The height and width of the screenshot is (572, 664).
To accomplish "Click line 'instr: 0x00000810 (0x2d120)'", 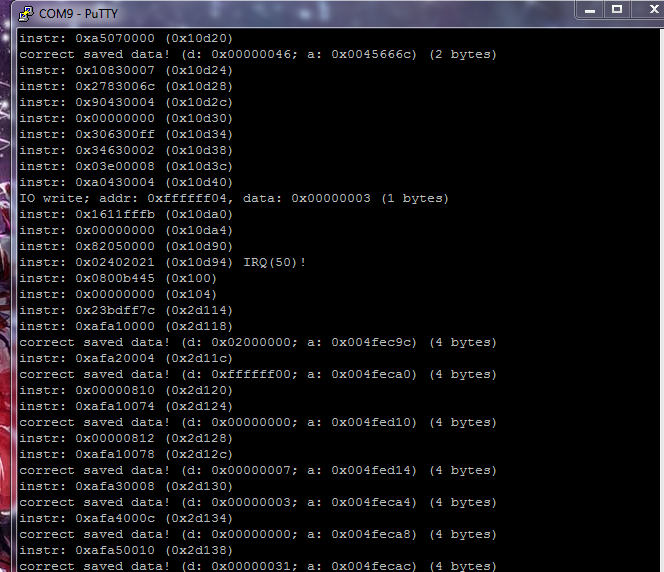I will (126, 390).
